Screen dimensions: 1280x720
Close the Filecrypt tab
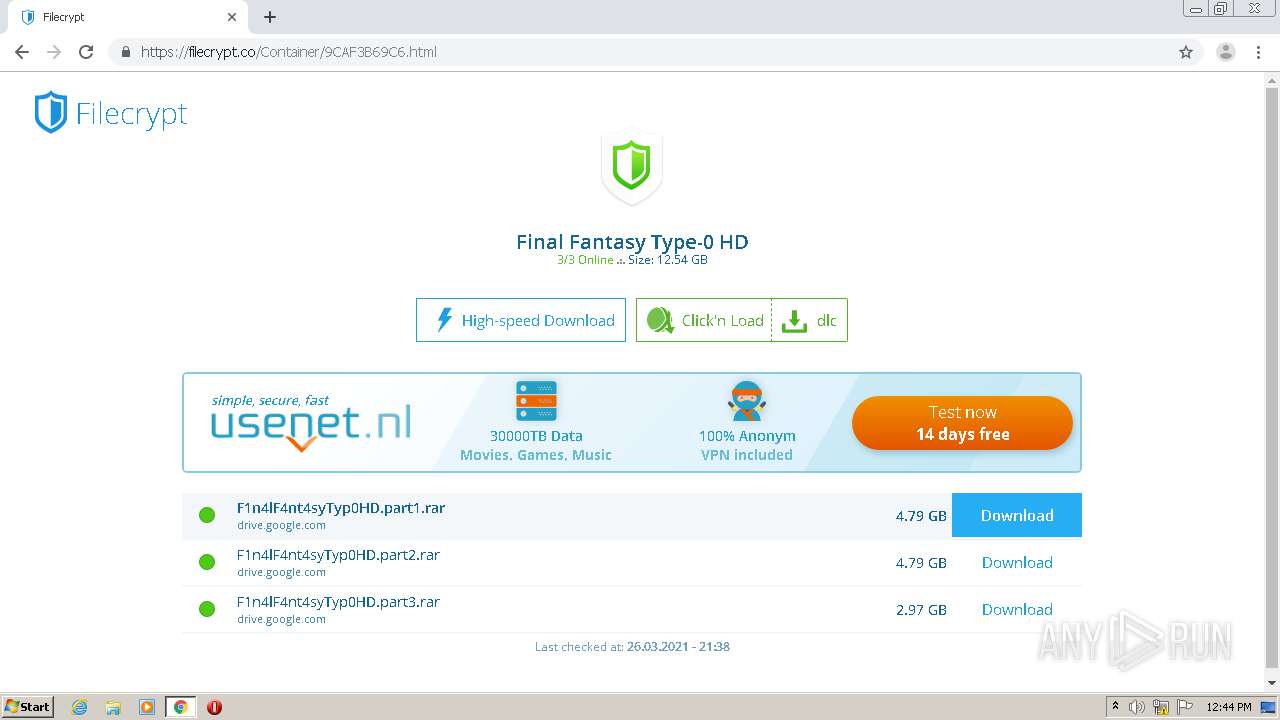(232, 17)
